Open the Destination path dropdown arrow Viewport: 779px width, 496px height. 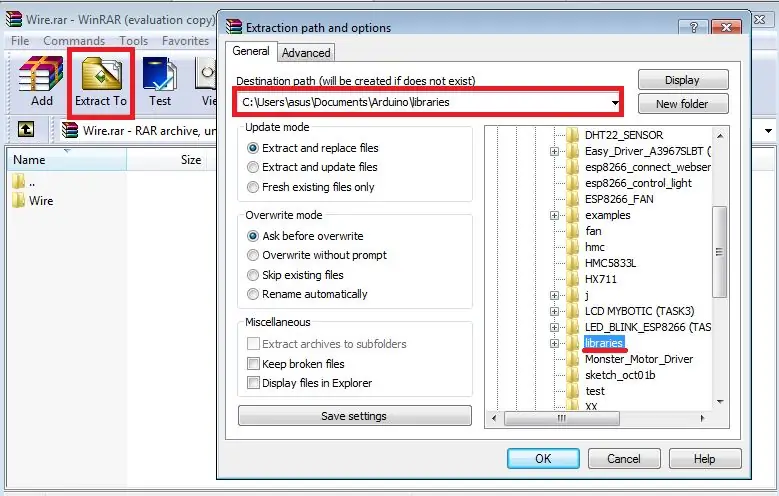[x=615, y=102]
